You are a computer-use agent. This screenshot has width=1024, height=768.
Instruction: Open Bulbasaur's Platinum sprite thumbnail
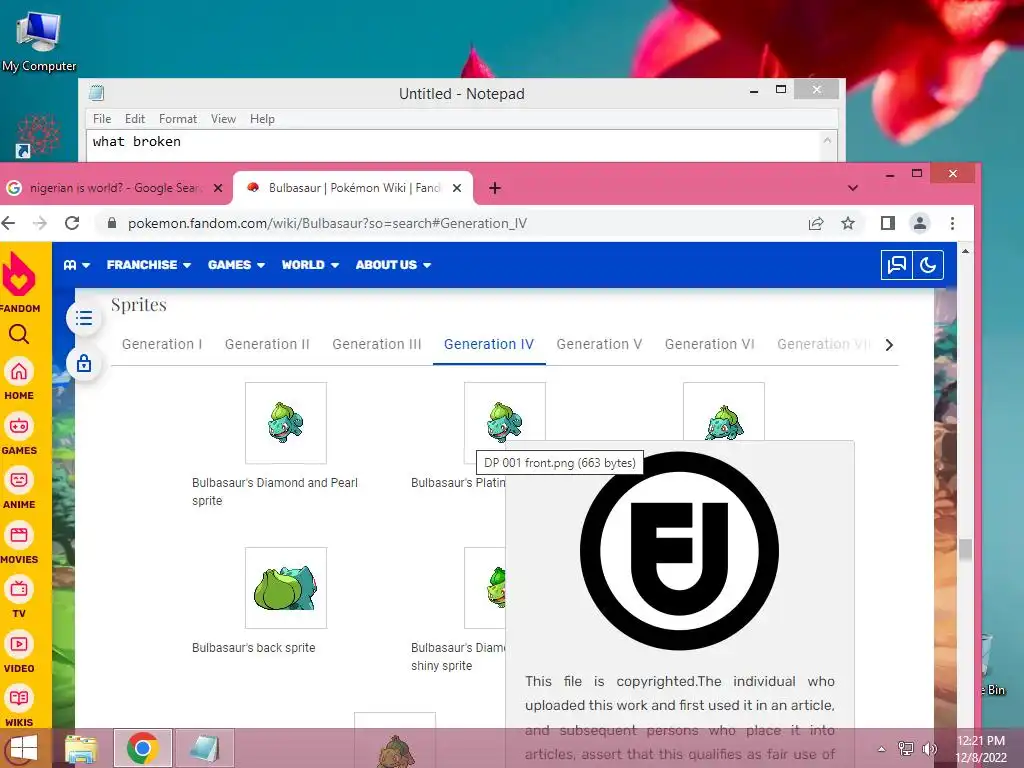pyautogui.click(x=504, y=415)
